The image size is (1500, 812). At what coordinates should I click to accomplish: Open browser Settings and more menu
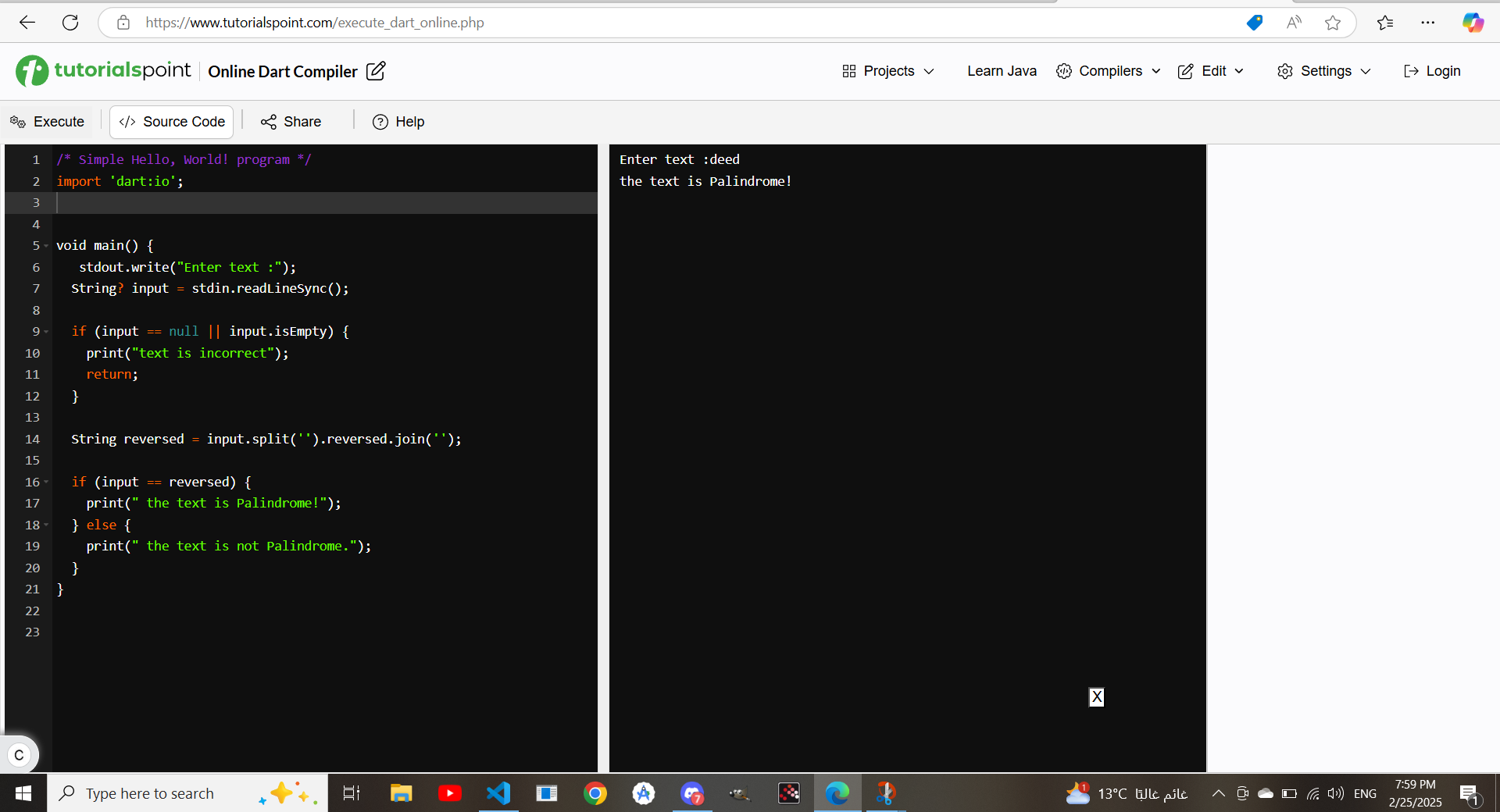(1428, 23)
